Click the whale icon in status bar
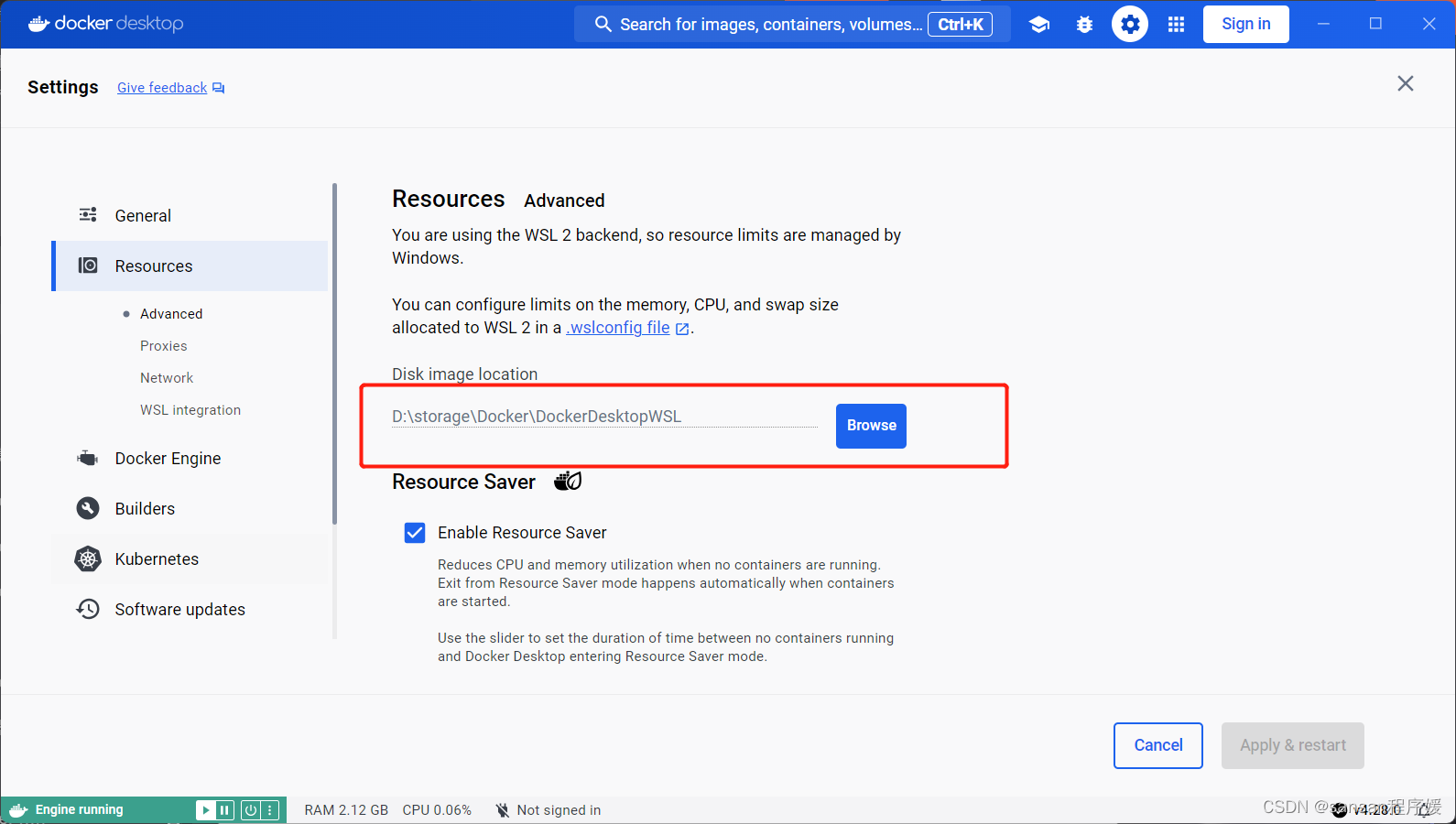The width and height of the screenshot is (1456, 824). (x=18, y=810)
